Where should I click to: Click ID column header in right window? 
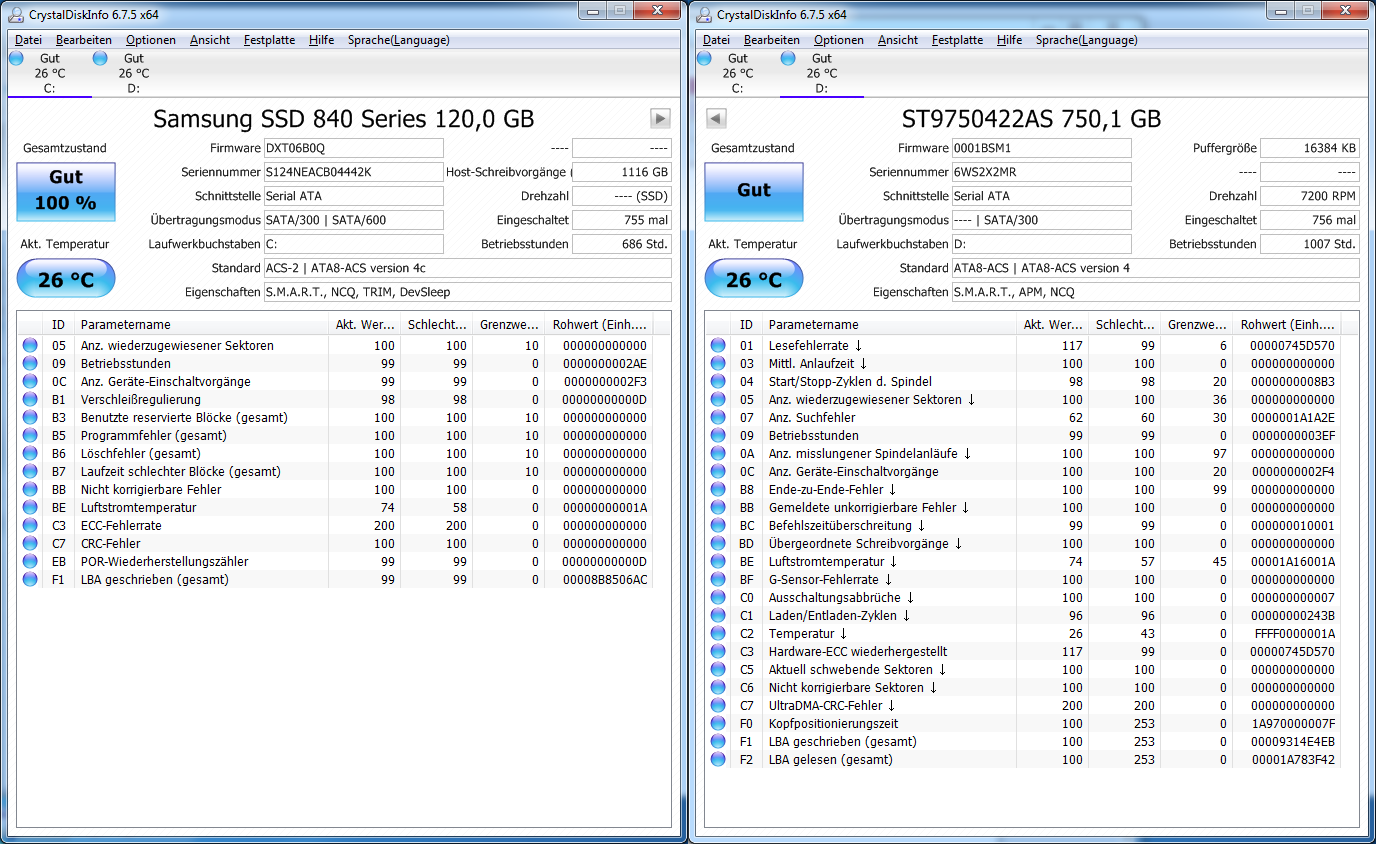coord(748,325)
